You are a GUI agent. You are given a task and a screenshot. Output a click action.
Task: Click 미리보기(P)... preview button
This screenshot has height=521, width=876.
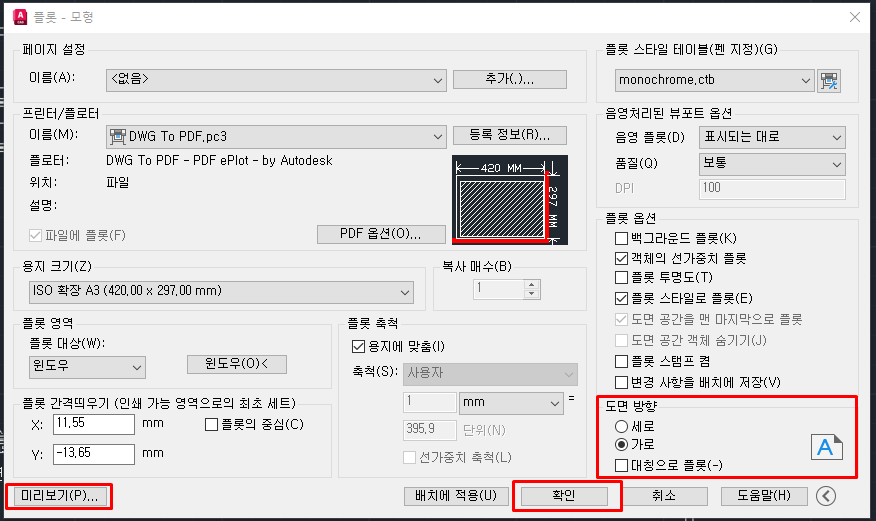(59, 496)
